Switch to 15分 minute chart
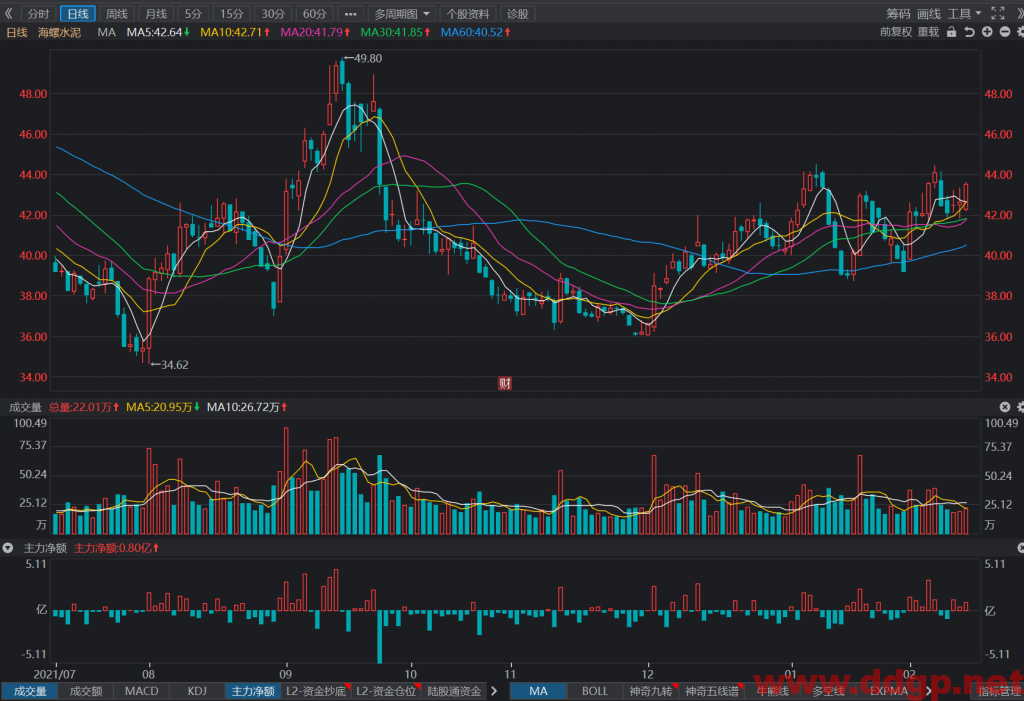The image size is (1024, 701). (231, 14)
